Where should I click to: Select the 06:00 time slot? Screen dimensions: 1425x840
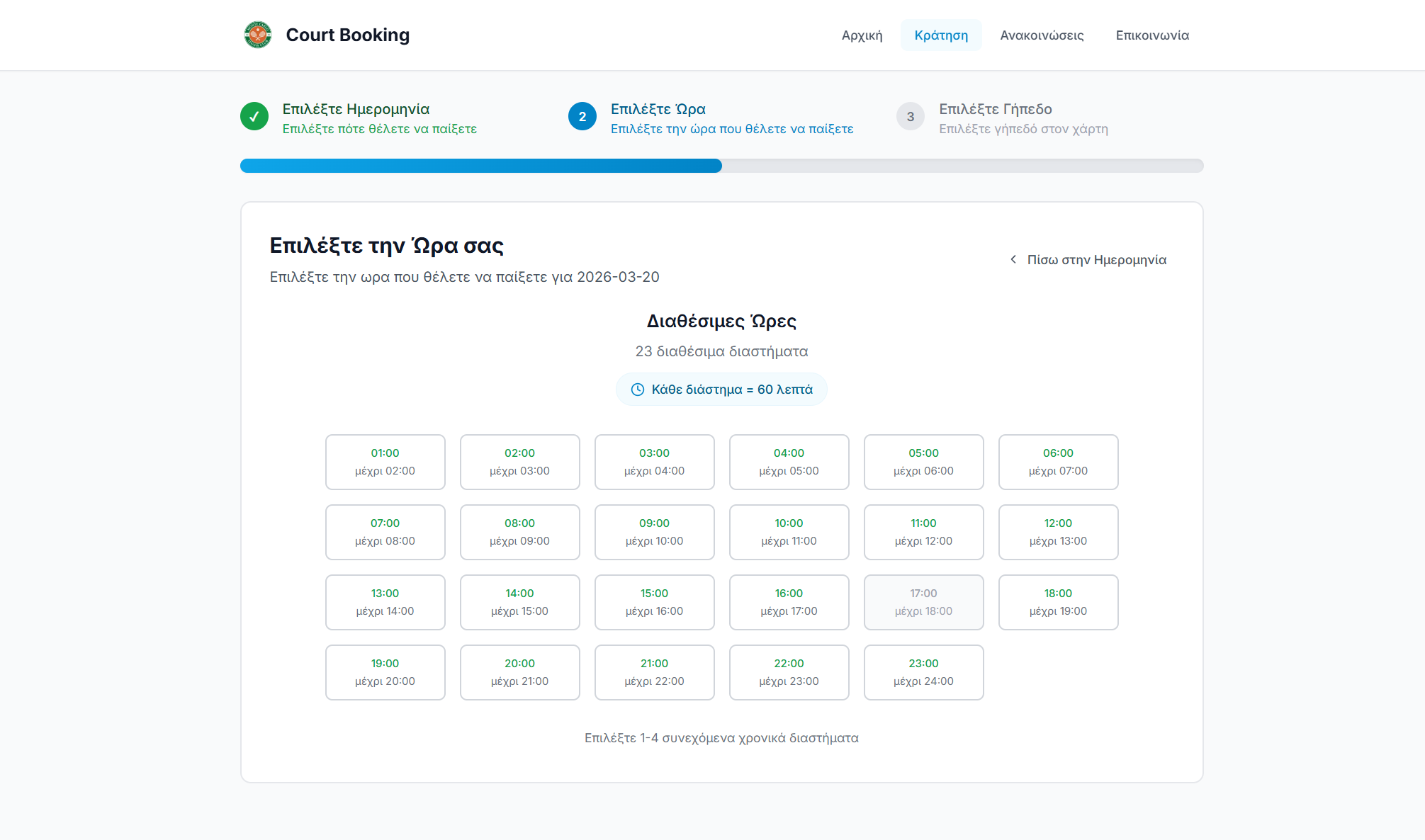pyautogui.click(x=1059, y=462)
